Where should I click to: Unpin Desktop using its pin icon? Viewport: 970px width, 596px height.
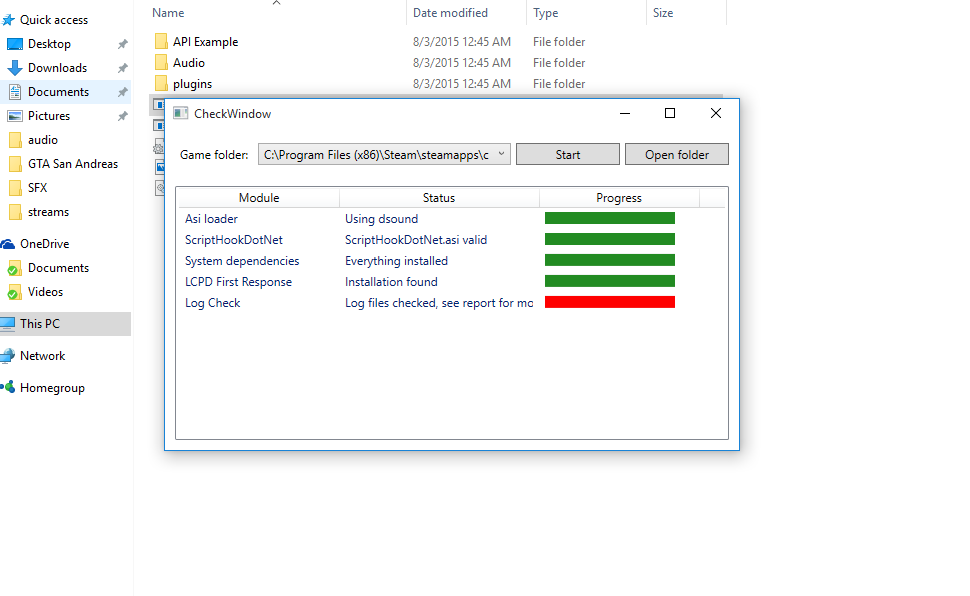[122, 44]
